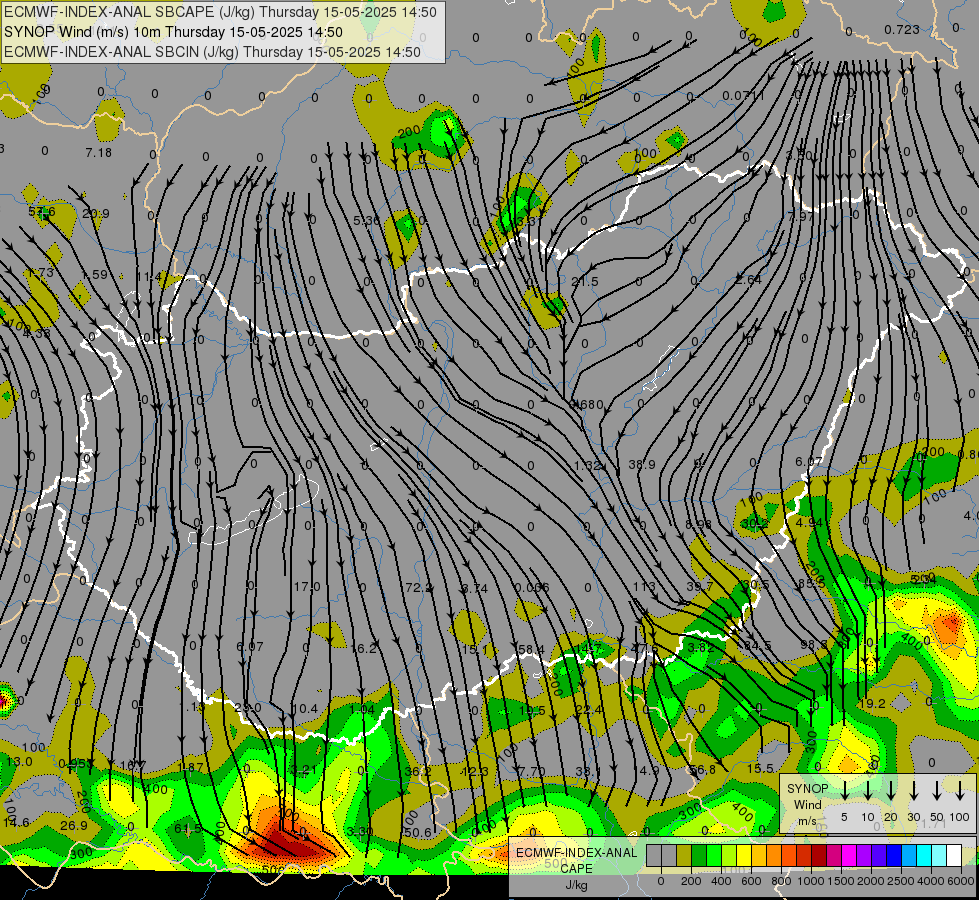
Task: Select the white 6000 CAPE legend swatch
Action: click(x=953, y=856)
